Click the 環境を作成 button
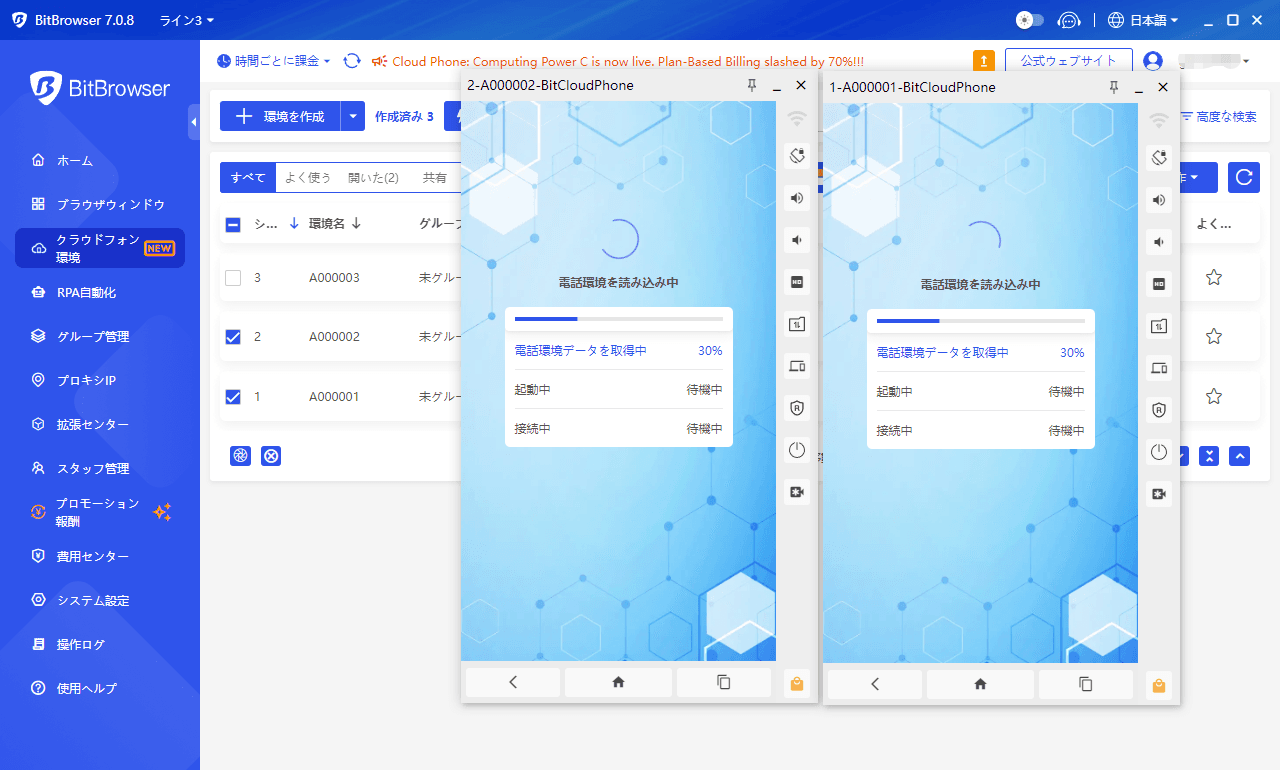 click(x=284, y=116)
